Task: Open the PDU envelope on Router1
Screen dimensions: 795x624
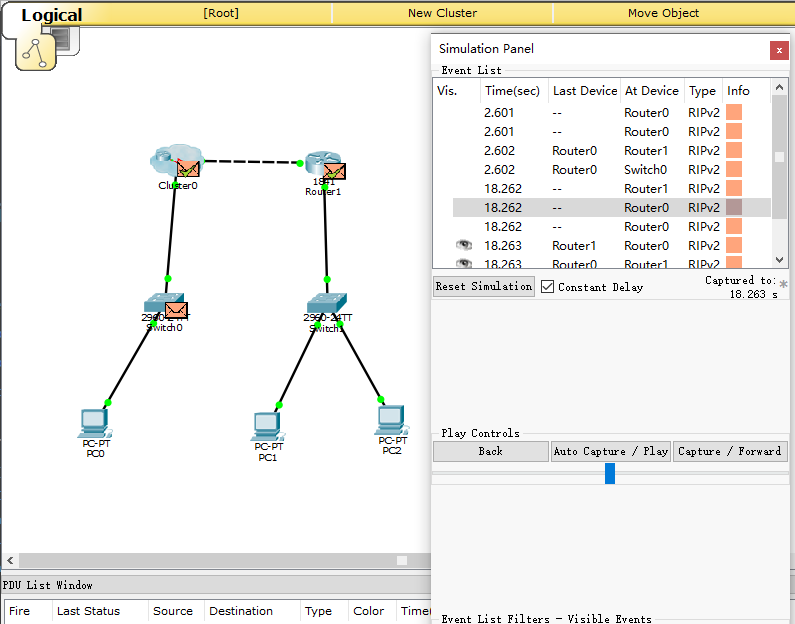Action: pos(335,171)
